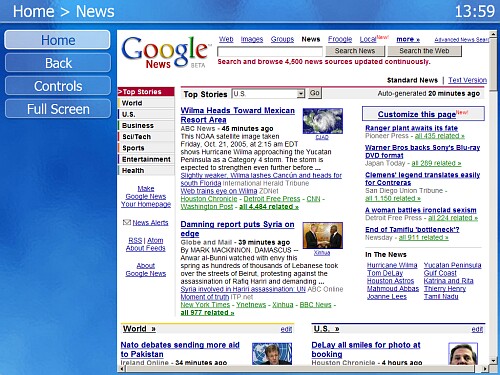Click the Search News button

click(355, 51)
